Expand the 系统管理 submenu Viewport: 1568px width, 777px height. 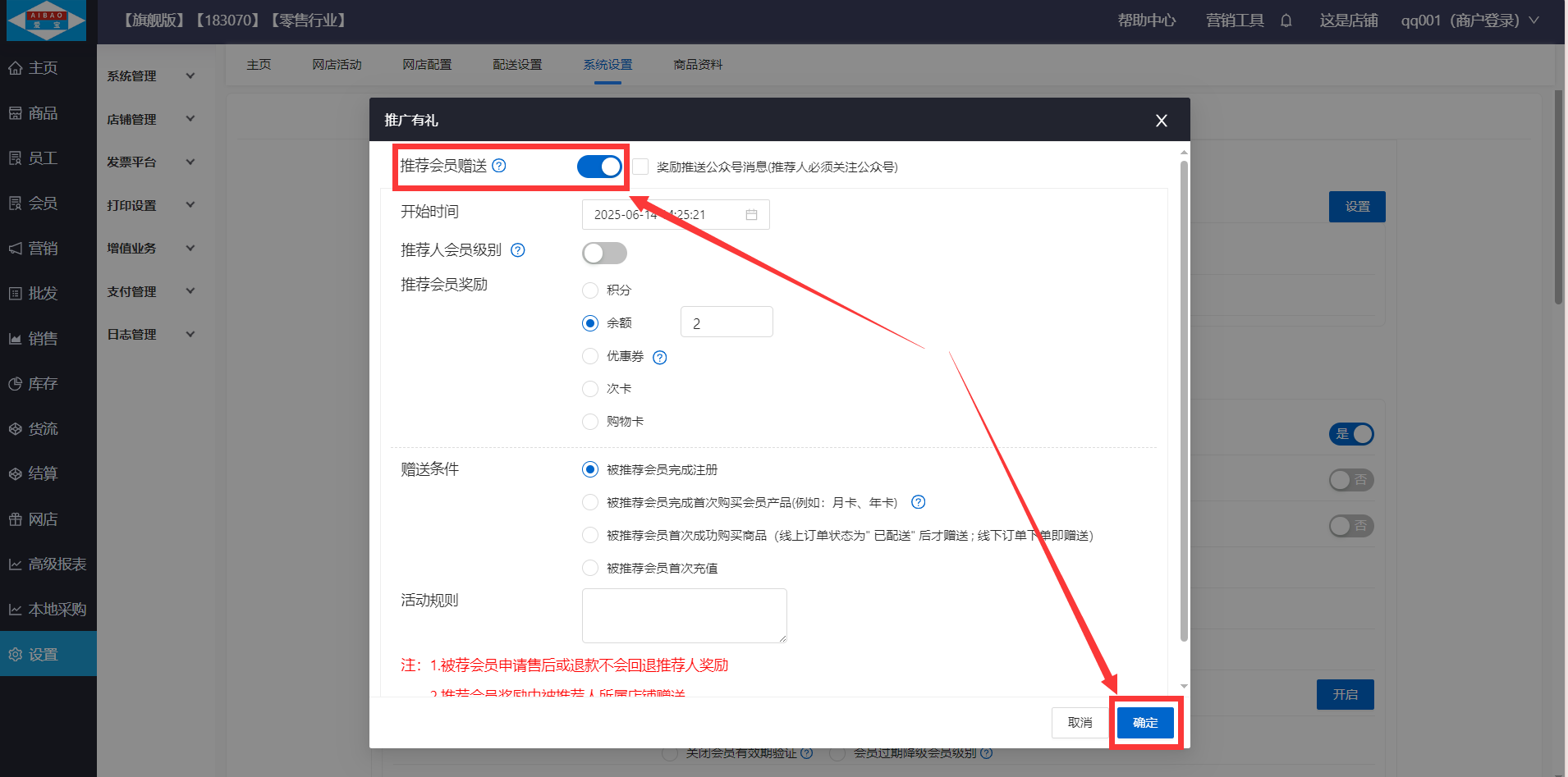tap(152, 76)
